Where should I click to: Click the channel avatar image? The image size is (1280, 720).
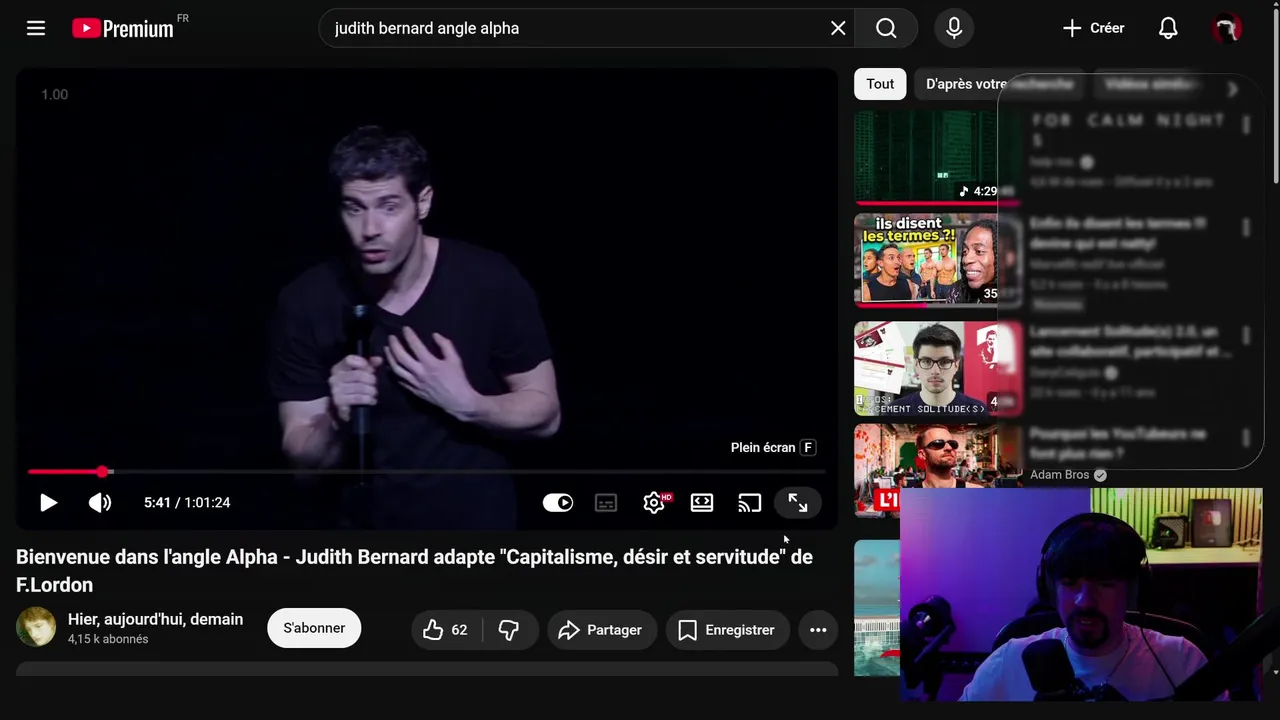(36, 627)
